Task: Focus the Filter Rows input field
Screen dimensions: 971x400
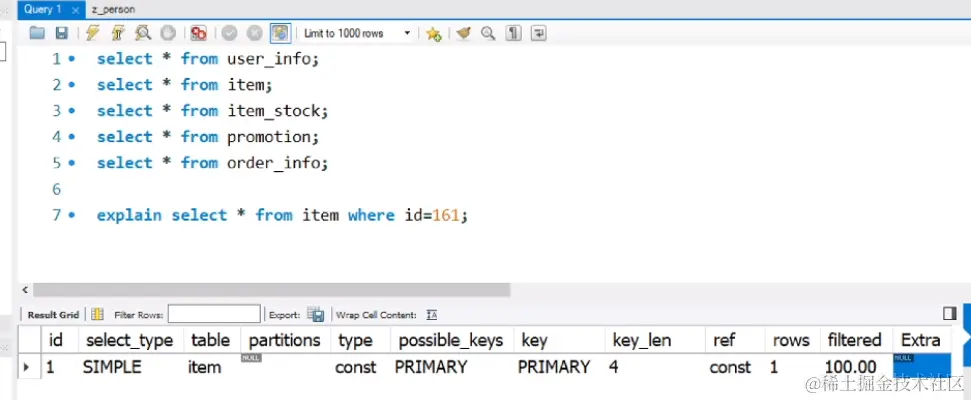Action: (214, 314)
